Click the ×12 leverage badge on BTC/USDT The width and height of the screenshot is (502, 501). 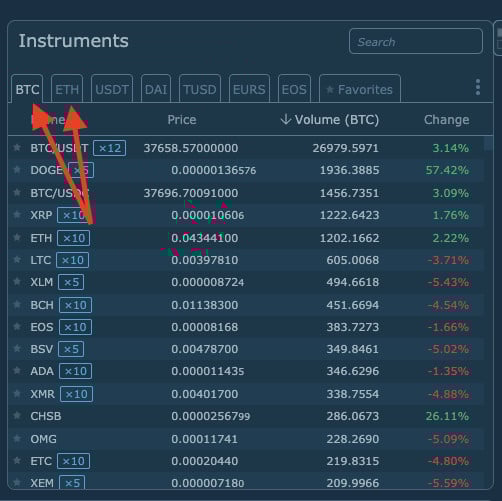pos(110,148)
